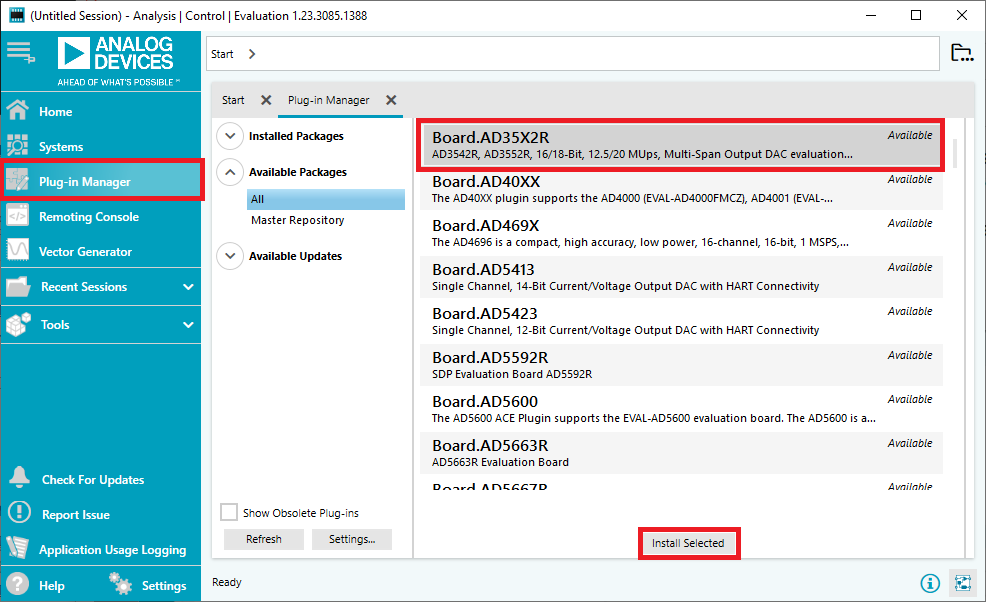Viewport: 986px width, 602px height.
Task: Launch the Vector Generator
Action: 85,252
